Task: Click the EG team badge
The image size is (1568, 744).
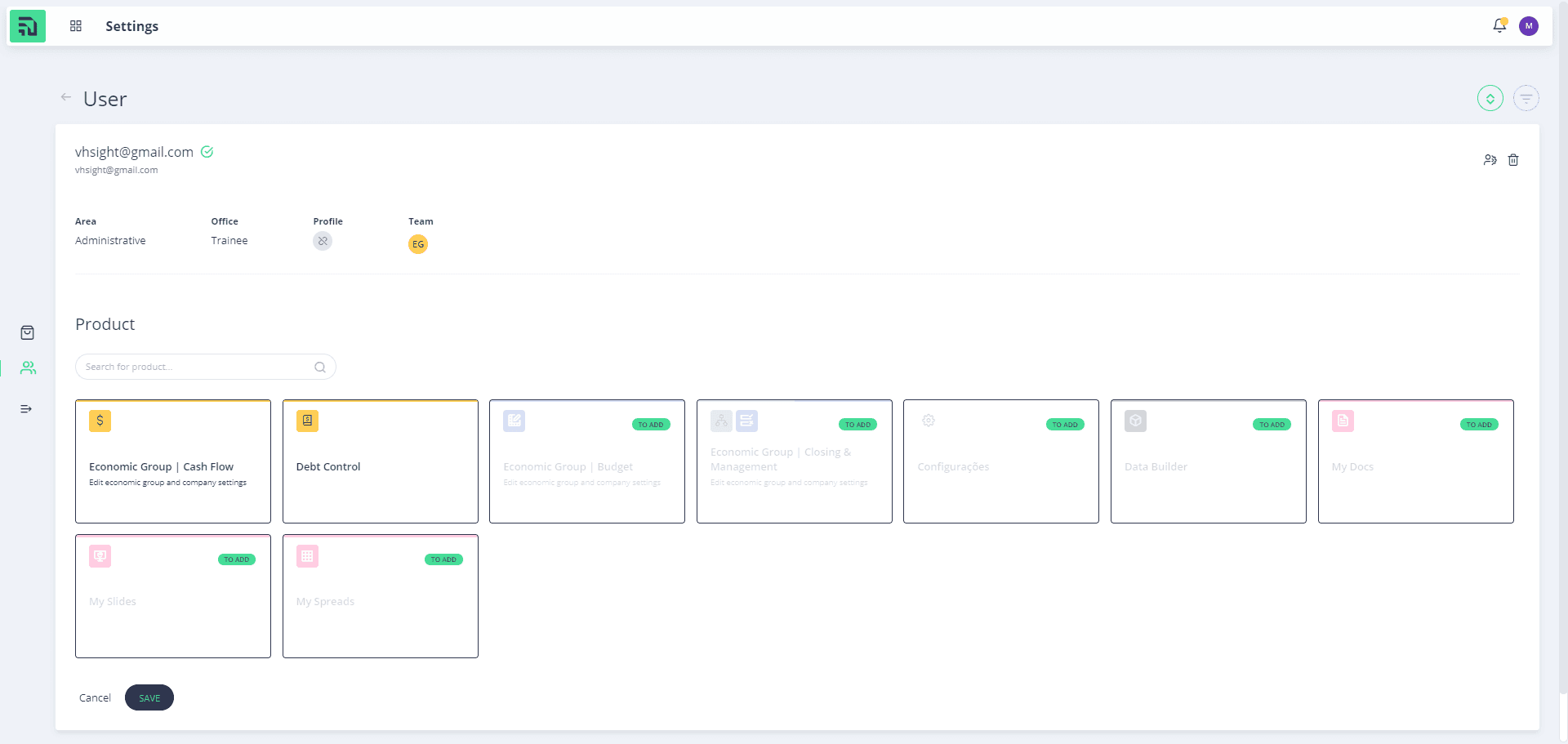Action: pos(418,244)
